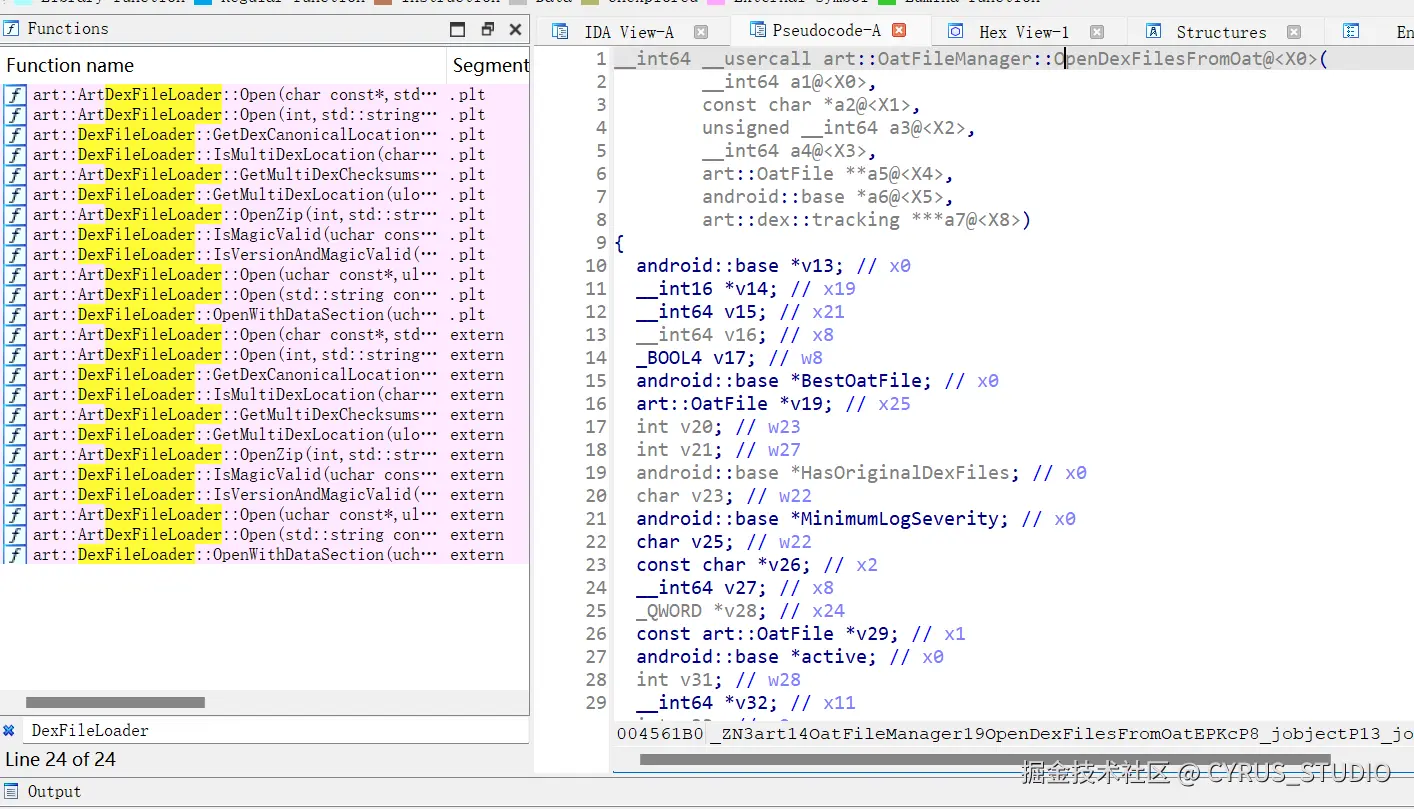Click the icon of the extern OpenZip row
The width and height of the screenshot is (1414, 809).
(15, 455)
